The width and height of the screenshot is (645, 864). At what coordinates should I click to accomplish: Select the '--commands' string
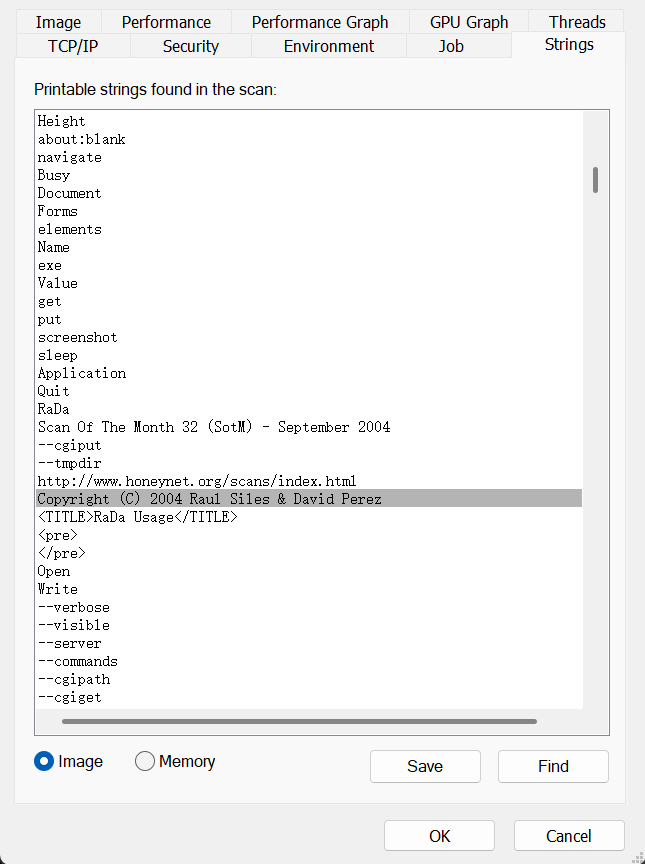309,661
